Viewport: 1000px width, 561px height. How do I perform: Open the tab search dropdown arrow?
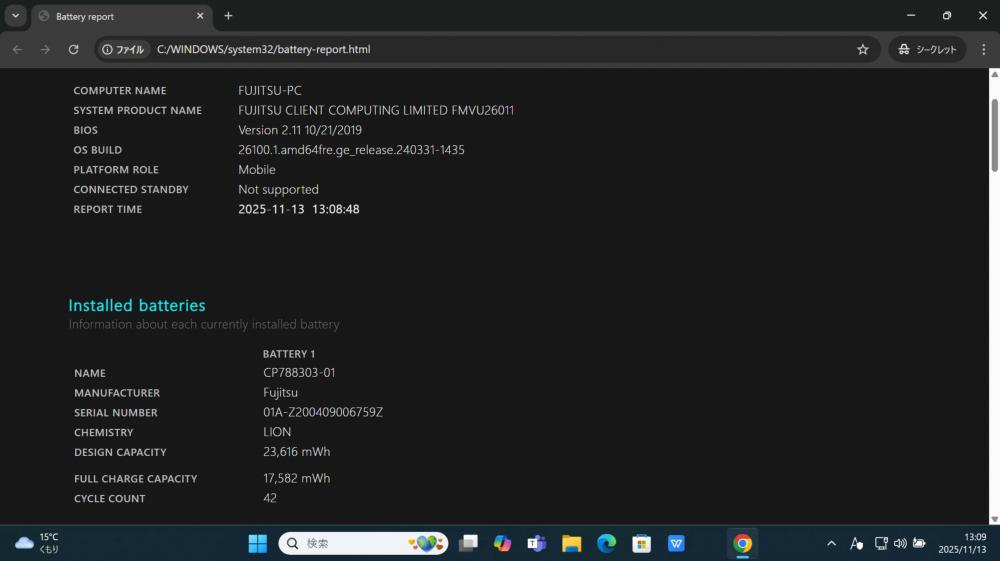pos(15,16)
